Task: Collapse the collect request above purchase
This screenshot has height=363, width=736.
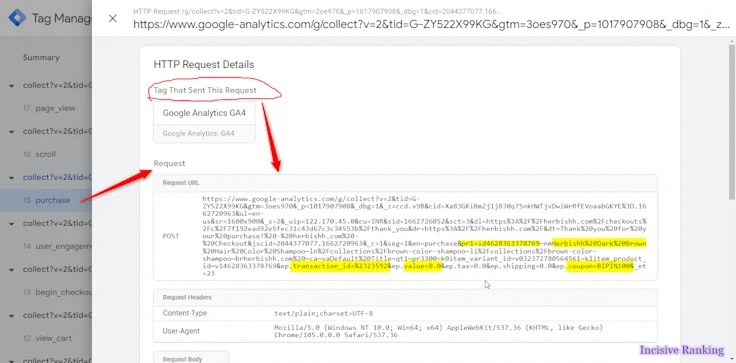Action: pos(11,178)
